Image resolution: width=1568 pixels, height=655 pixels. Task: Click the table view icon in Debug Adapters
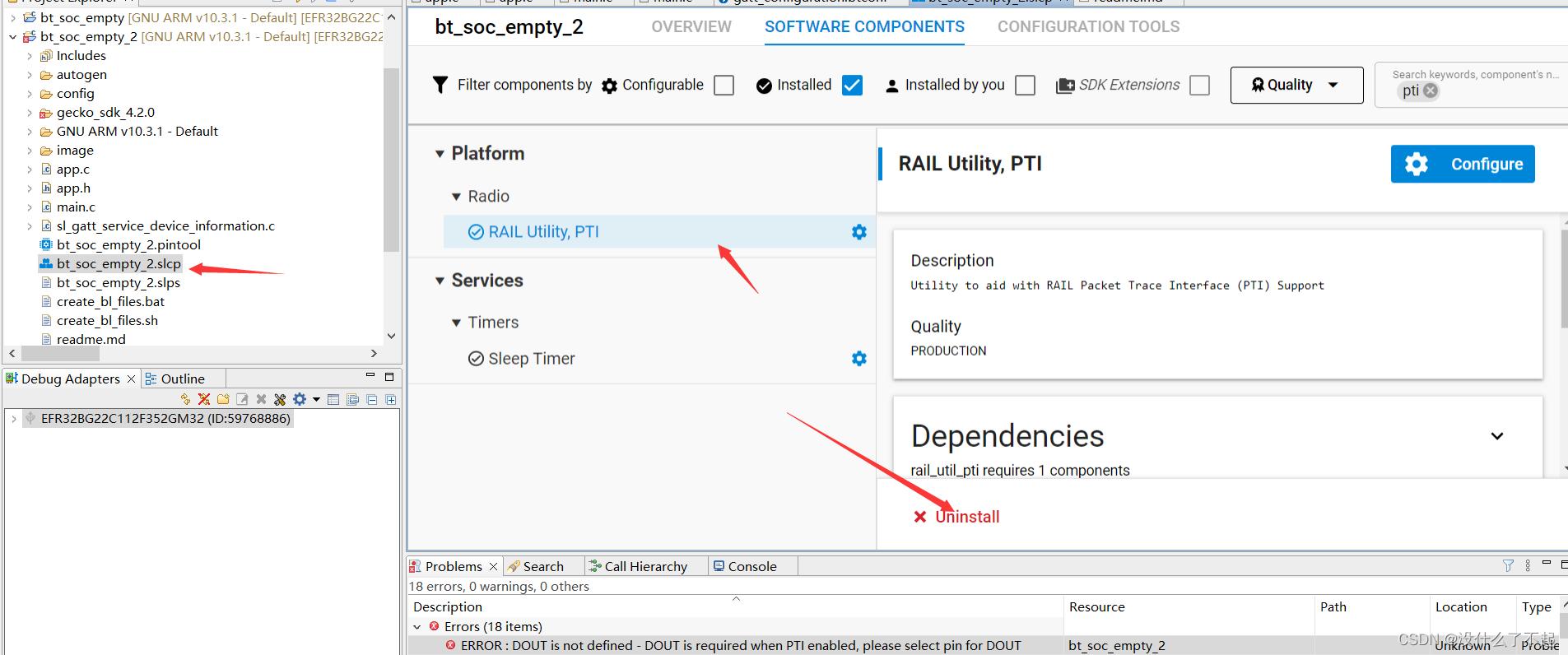333,399
